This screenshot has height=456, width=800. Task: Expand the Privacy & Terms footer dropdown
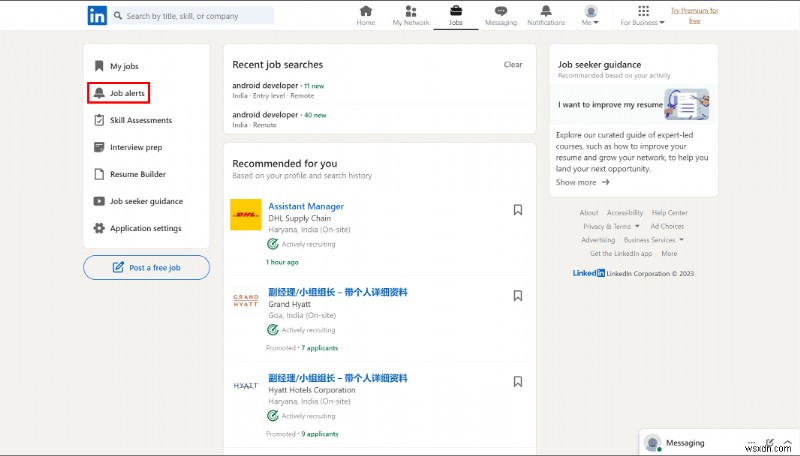click(x=611, y=226)
